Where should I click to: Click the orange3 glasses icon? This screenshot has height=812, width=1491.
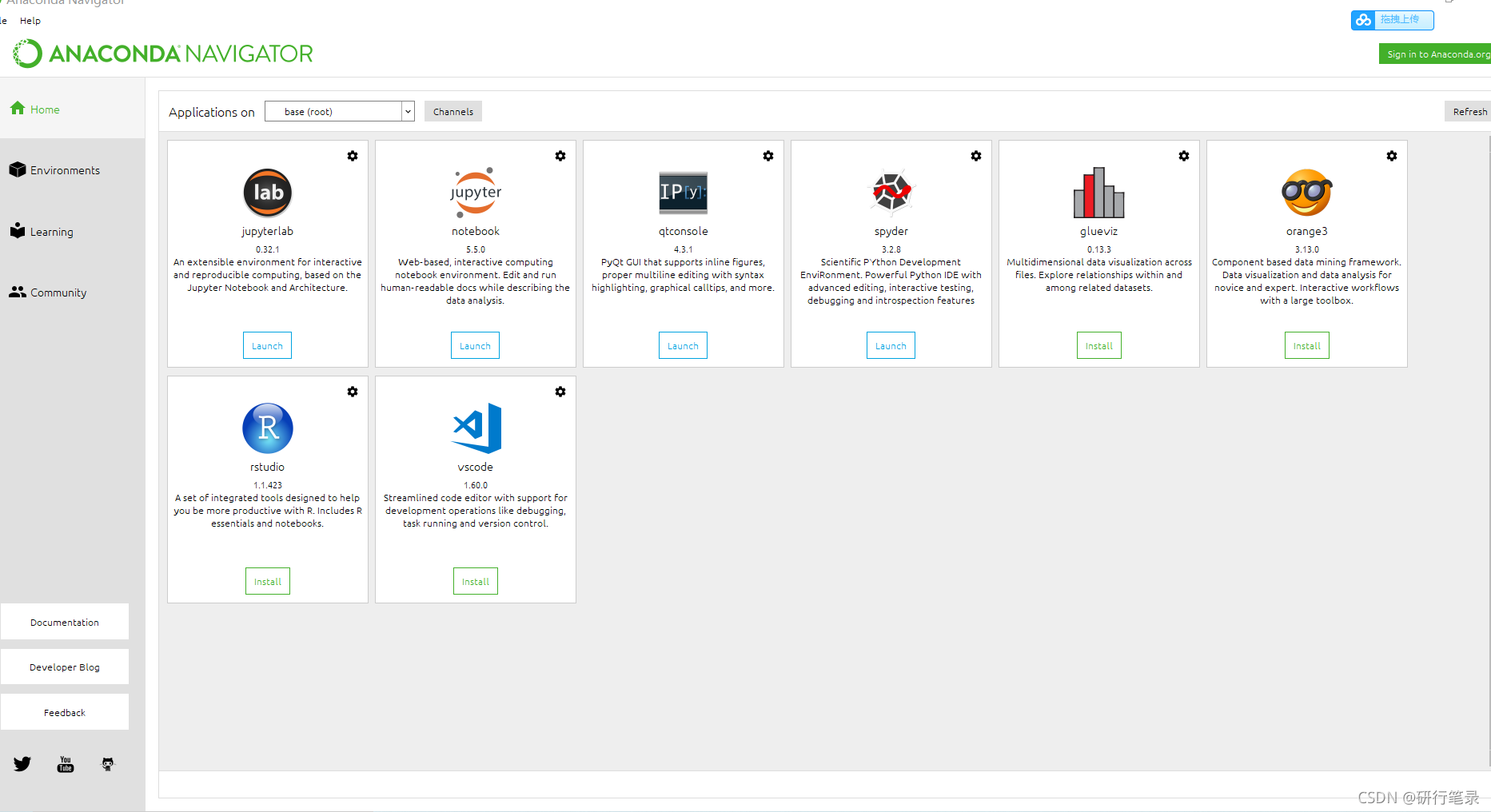[1307, 193]
